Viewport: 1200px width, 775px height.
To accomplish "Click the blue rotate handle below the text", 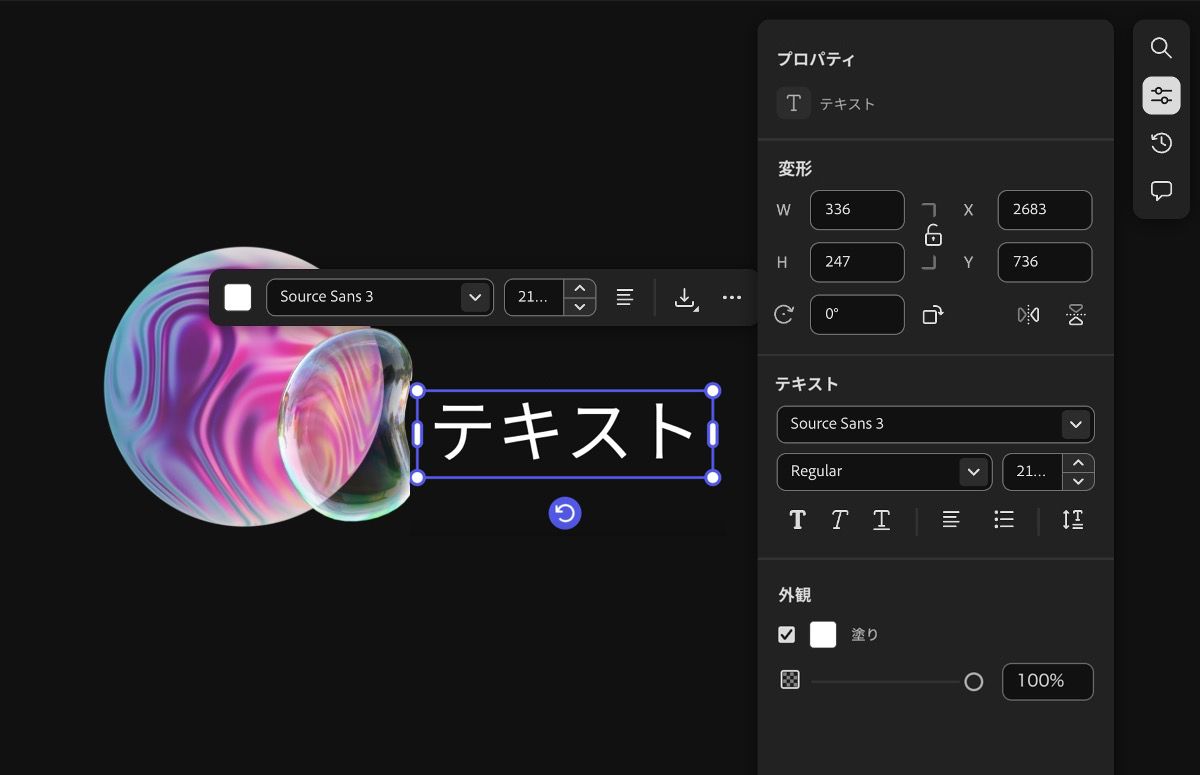I will (566, 512).
